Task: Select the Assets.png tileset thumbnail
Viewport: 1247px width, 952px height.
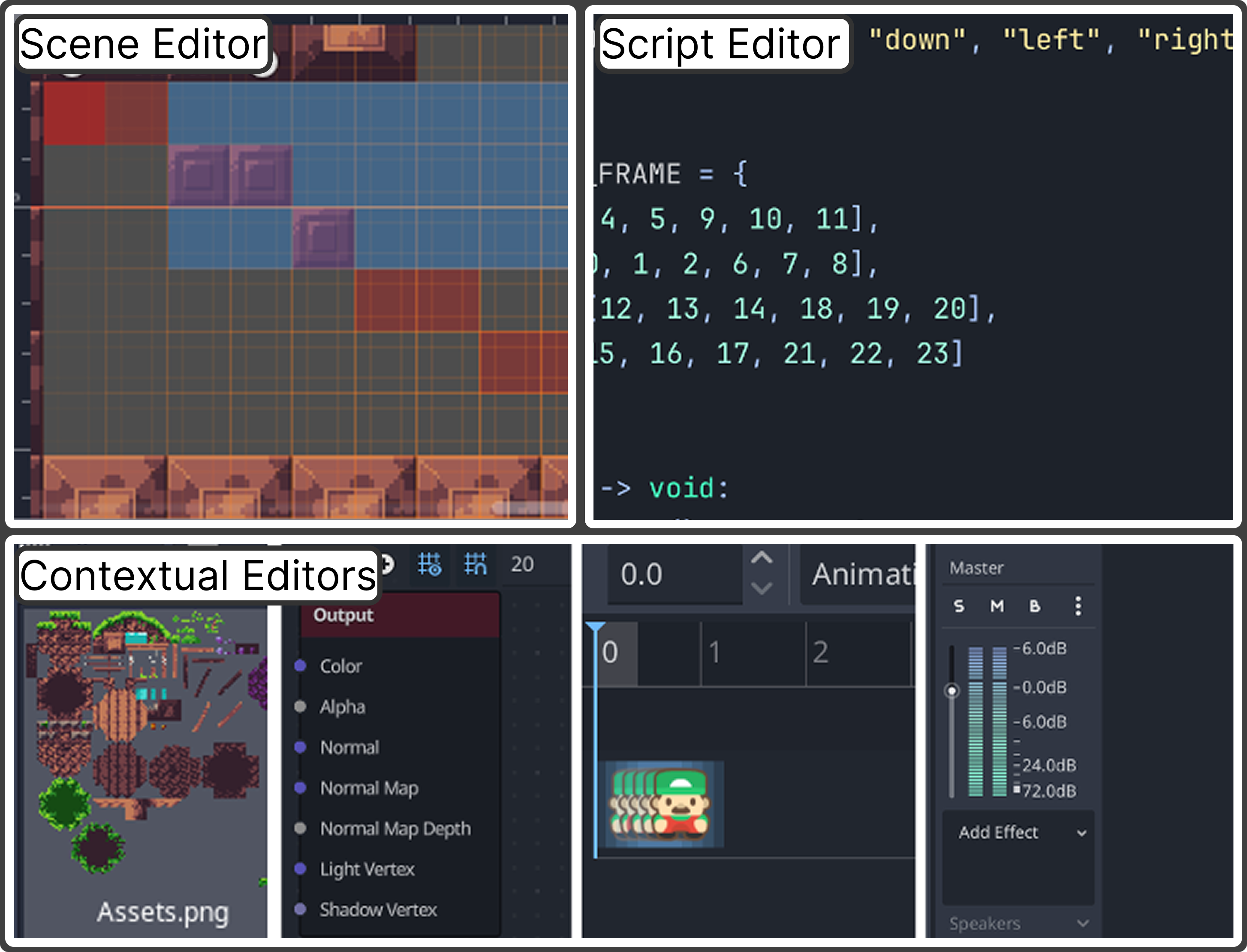Action: tap(145, 748)
